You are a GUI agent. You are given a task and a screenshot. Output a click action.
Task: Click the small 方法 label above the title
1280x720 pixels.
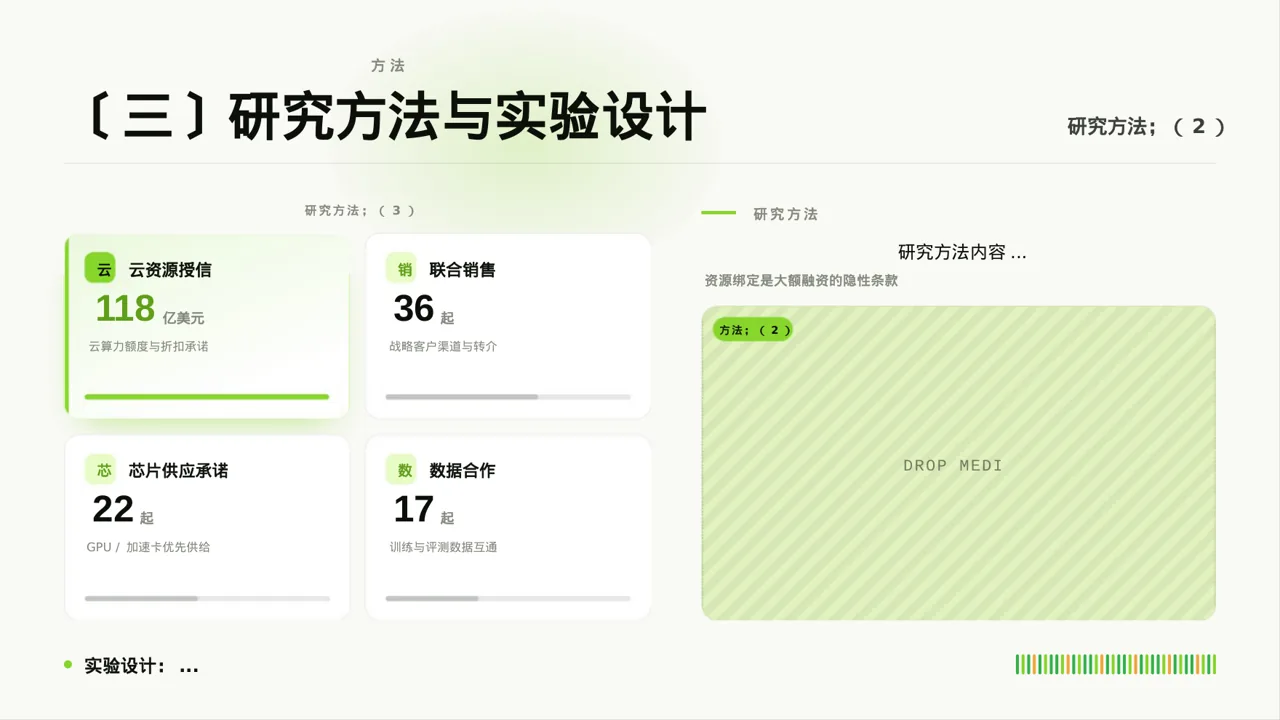click(388, 66)
